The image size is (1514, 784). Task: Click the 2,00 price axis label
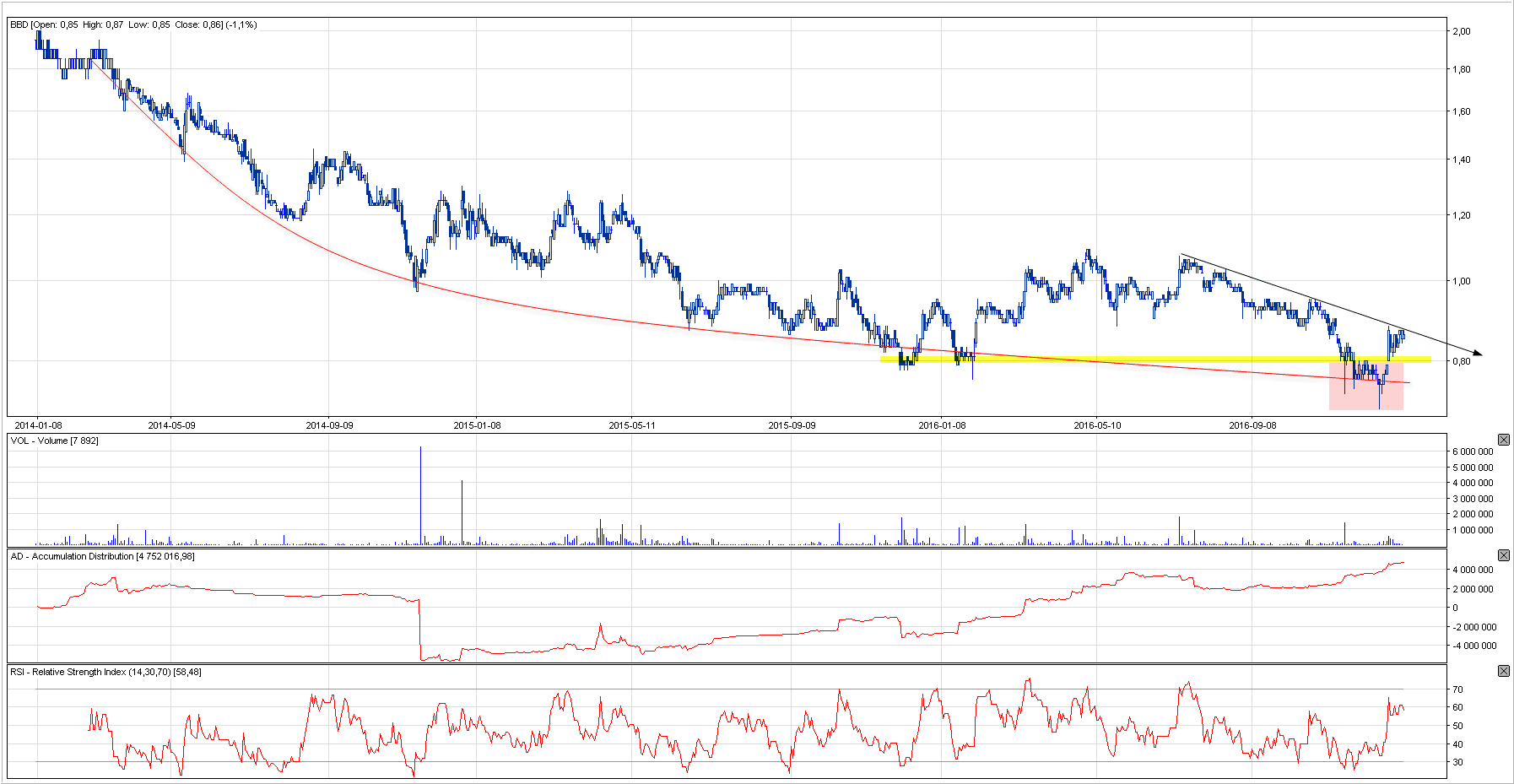(x=1461, y=31)
